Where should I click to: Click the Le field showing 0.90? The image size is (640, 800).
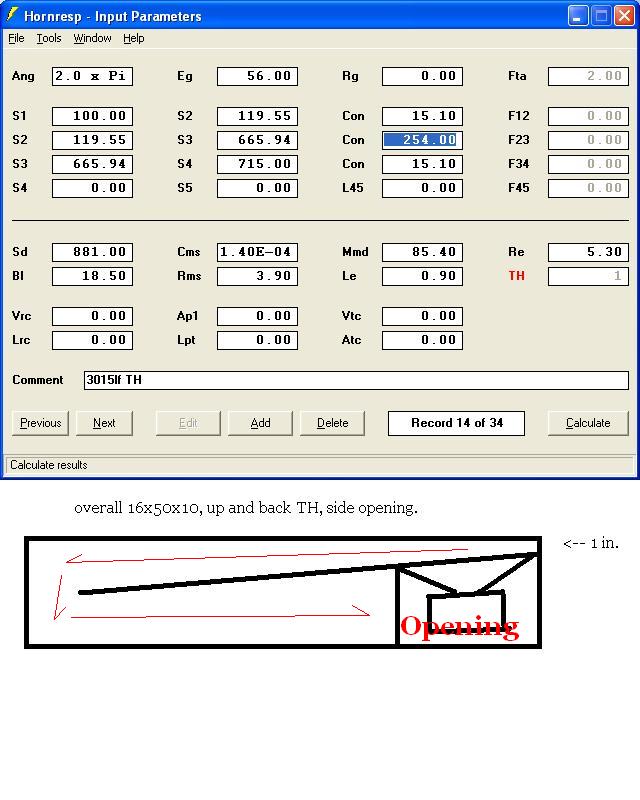pyautogui.click(x=423, y=276)
